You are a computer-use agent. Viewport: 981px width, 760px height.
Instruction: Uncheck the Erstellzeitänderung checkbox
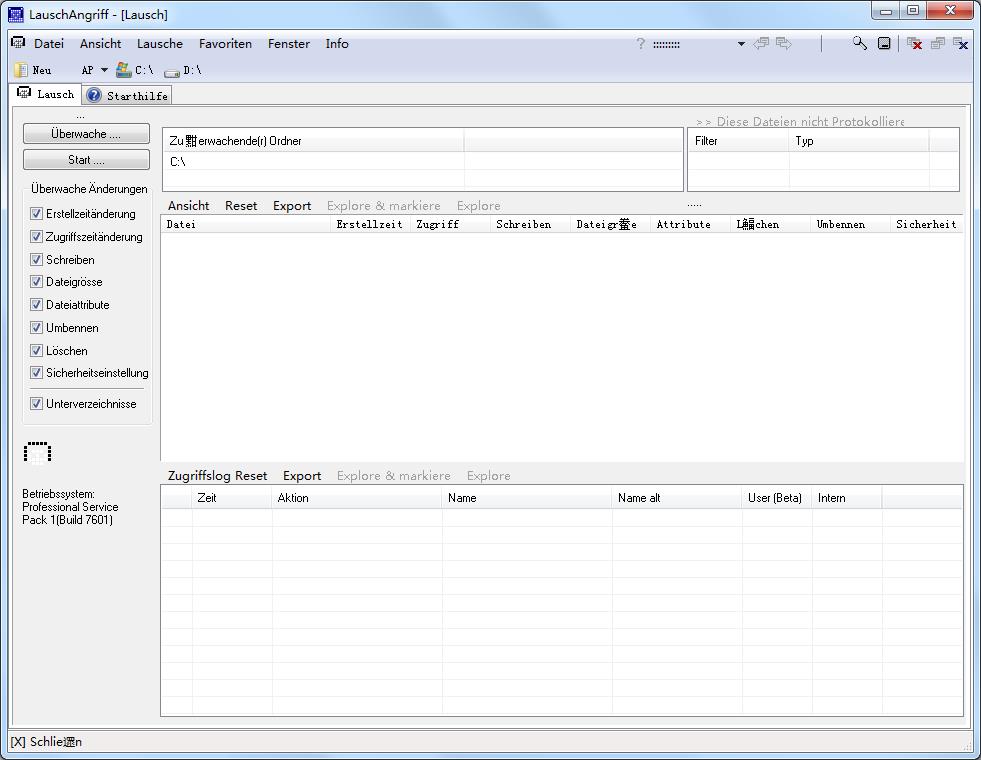(37, 214)
